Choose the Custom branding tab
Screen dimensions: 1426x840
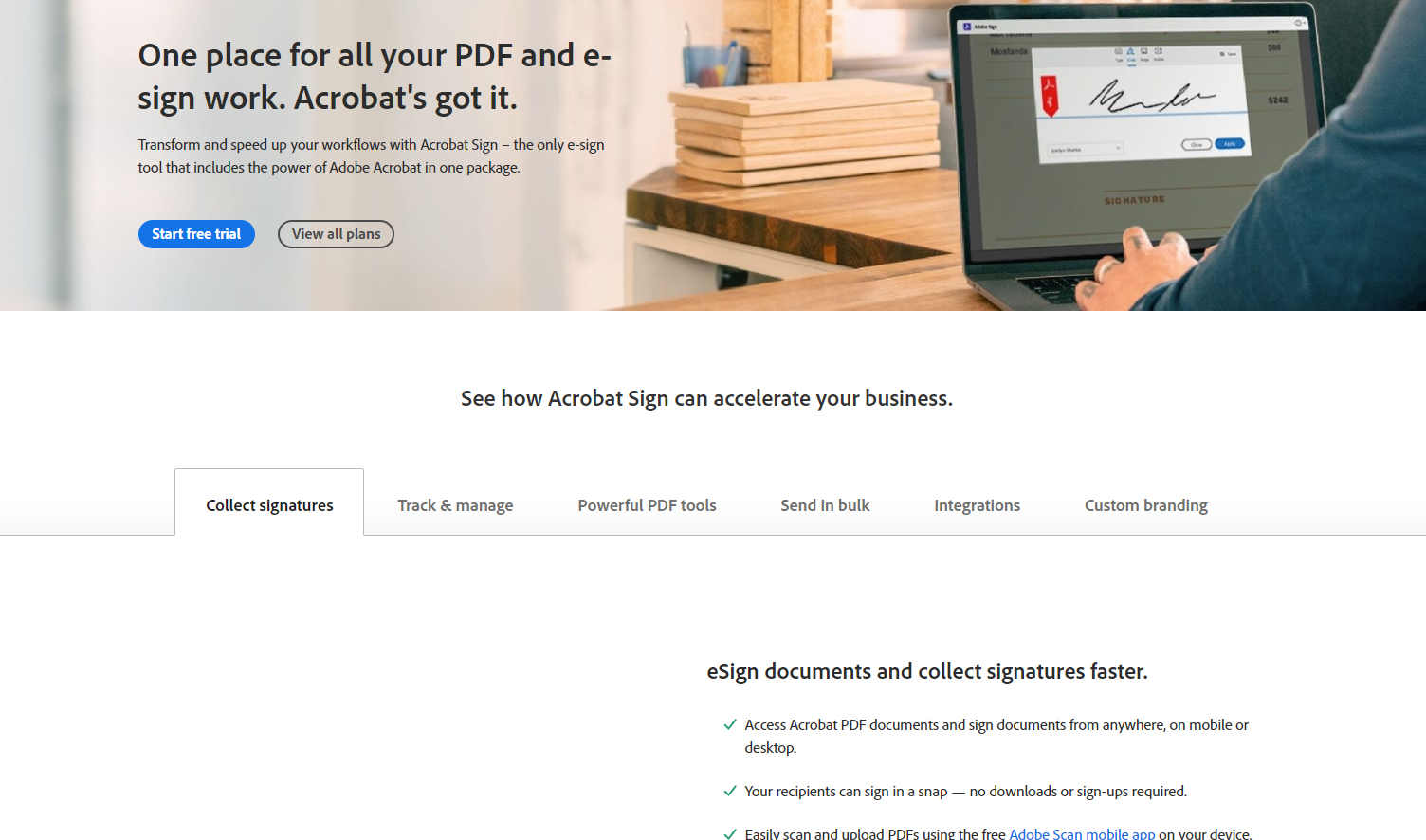1145,505
